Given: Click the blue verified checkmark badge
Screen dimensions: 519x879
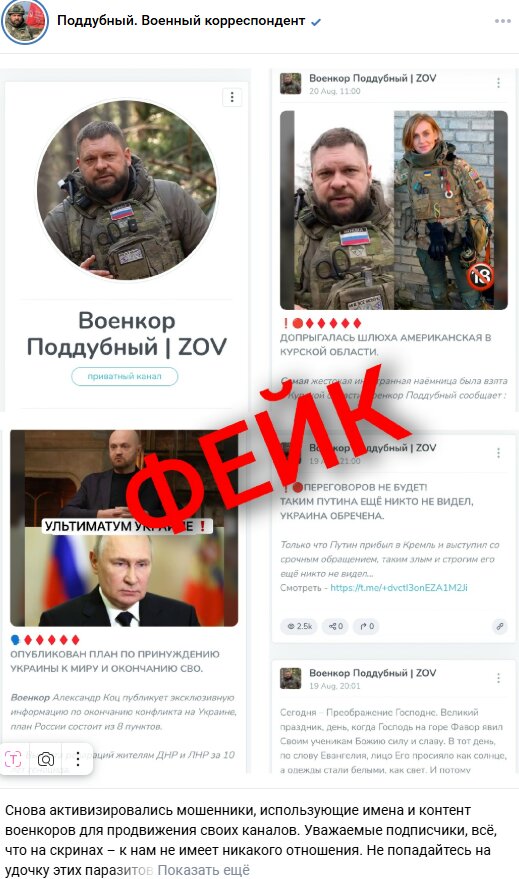Looking at the screenshot, I should click(x=316, y=22).
